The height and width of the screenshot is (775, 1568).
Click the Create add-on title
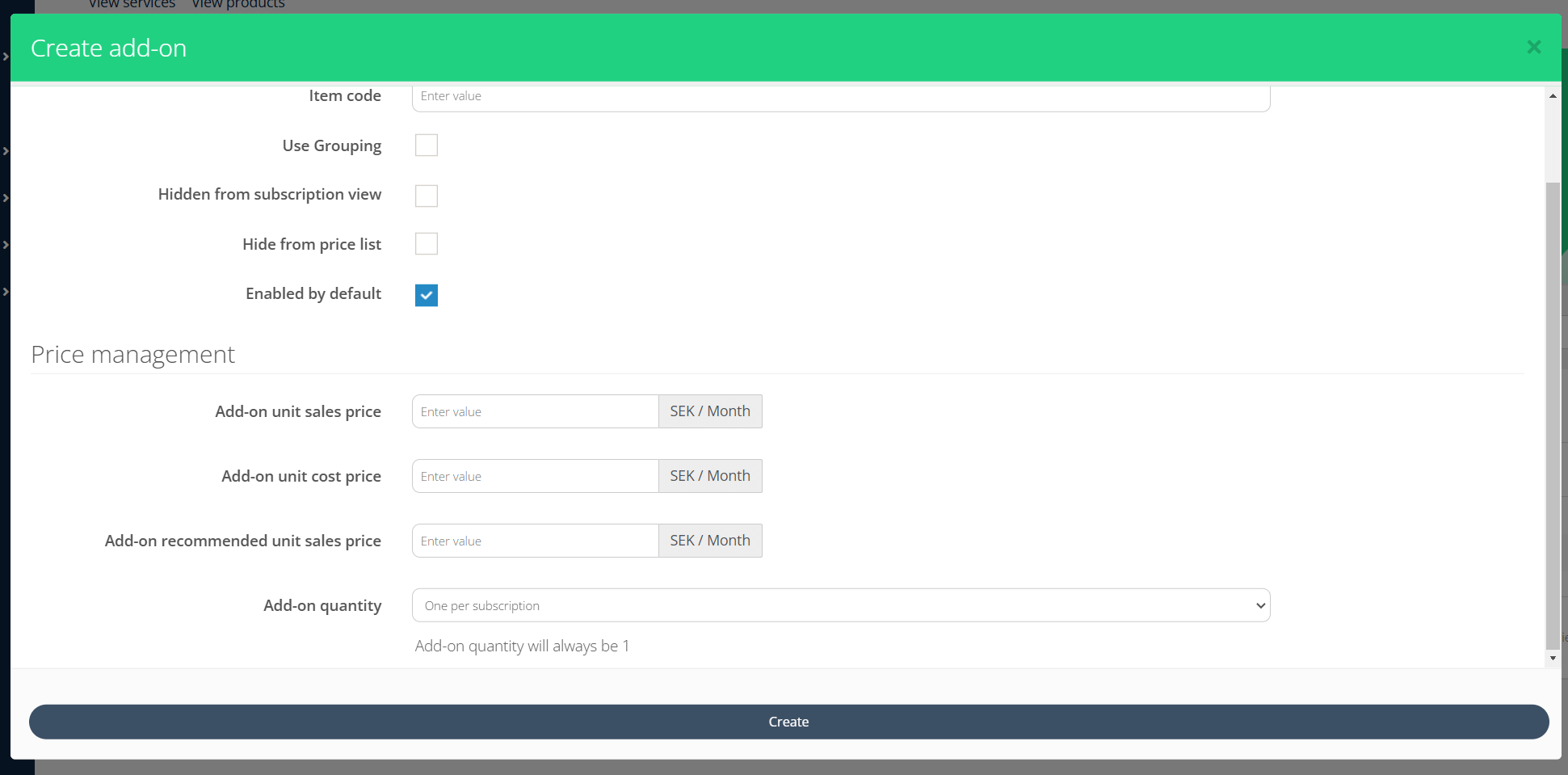(108, 48)
